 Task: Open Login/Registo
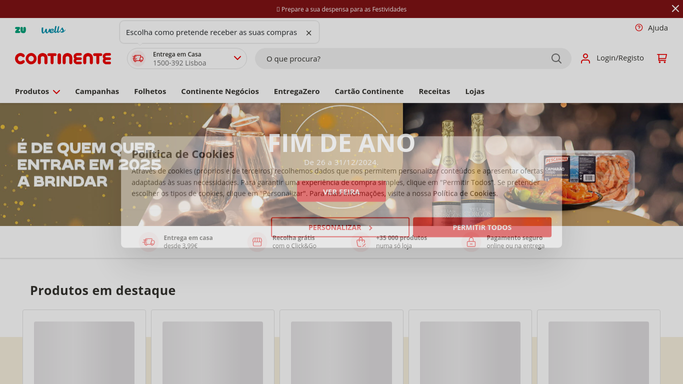pos(620,58)
